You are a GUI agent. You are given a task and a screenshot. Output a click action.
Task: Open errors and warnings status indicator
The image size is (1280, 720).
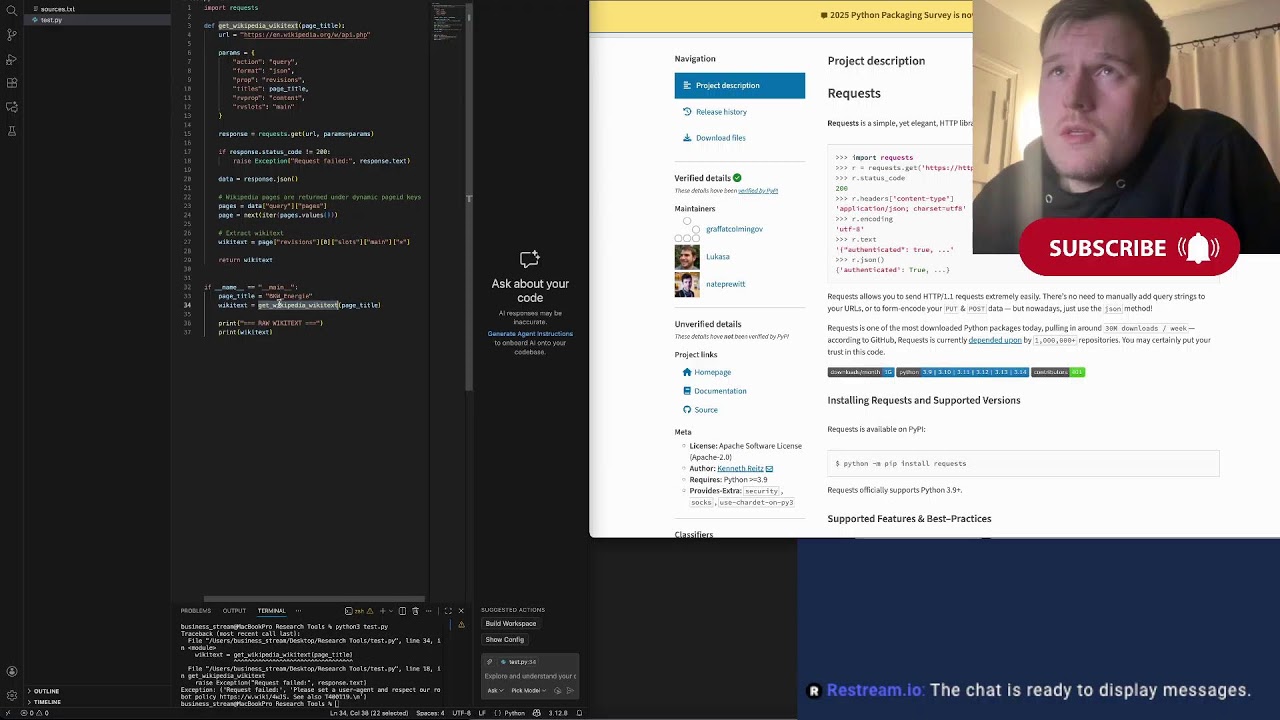[x=34, y=713]
